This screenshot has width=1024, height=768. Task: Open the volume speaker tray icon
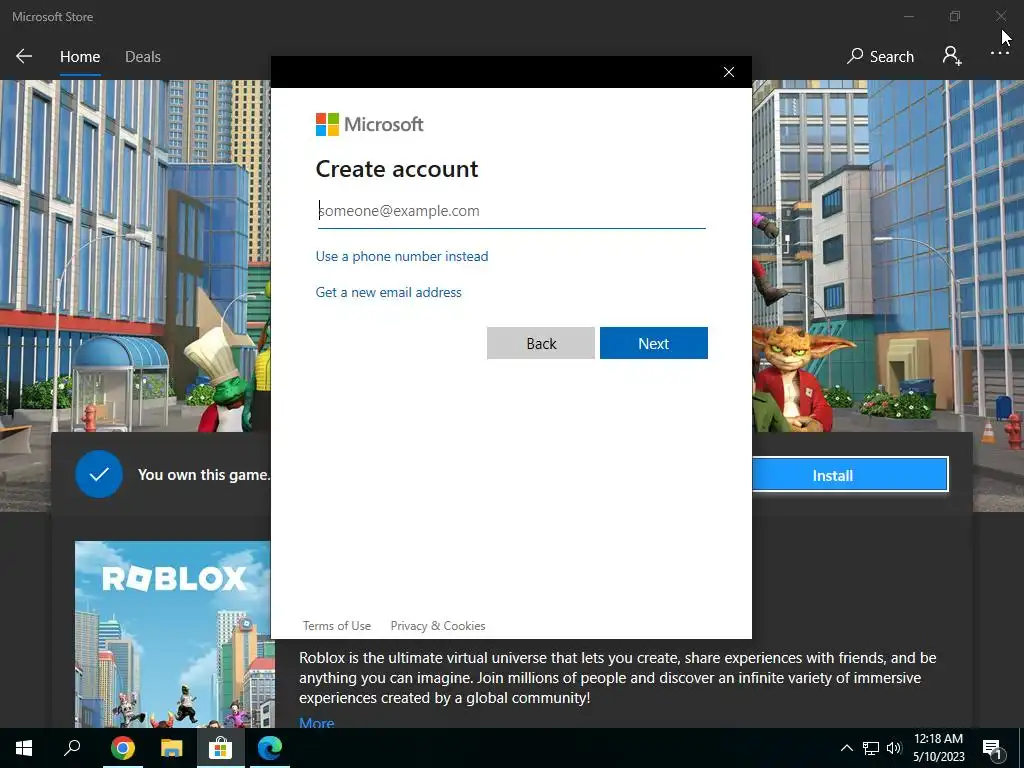894,748
